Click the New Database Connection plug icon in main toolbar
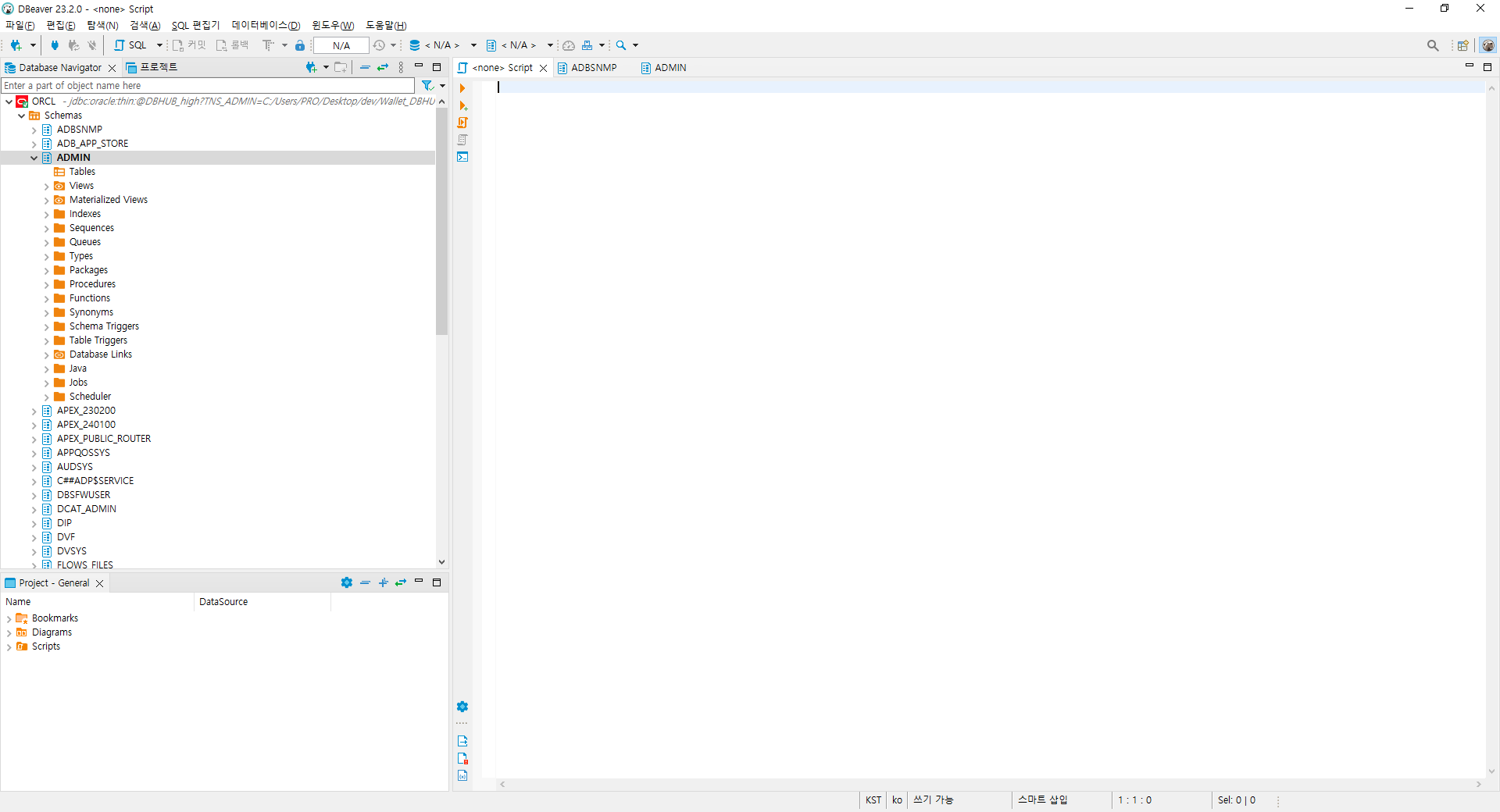1500x812 pixels. tap(16, 45)
